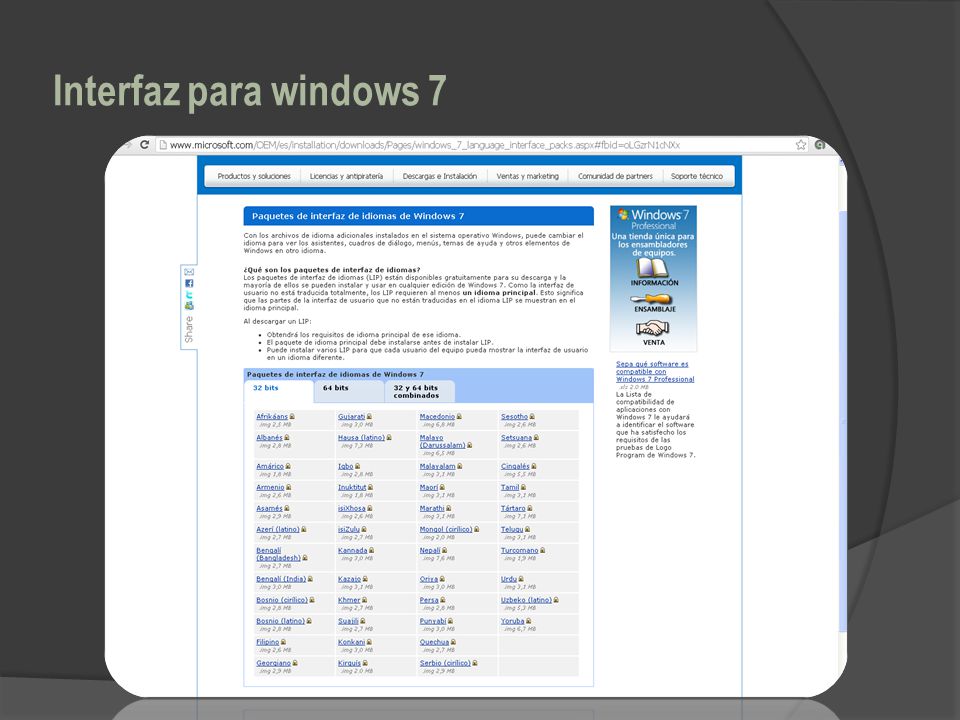
Task: Open the Hausa (latino) download link
Action: pyautogui.click(x=361, y=438)
